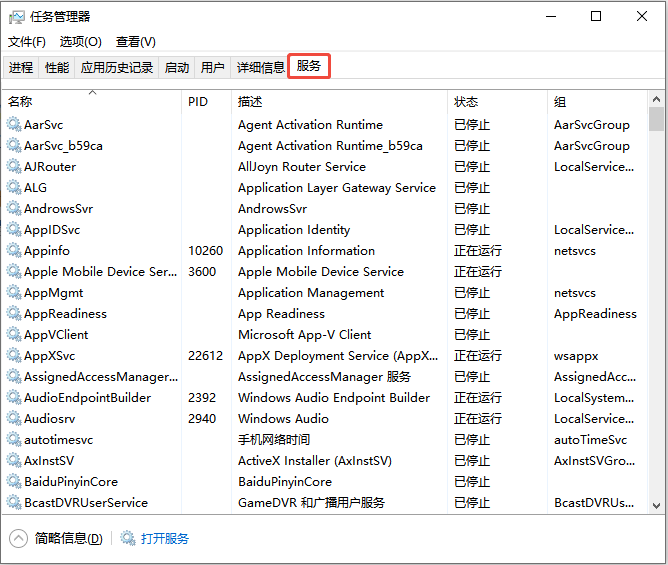Screen dimensions: 668x565
Task: Click the Task Manager title bar icon
Action: [x=17, y=17]
